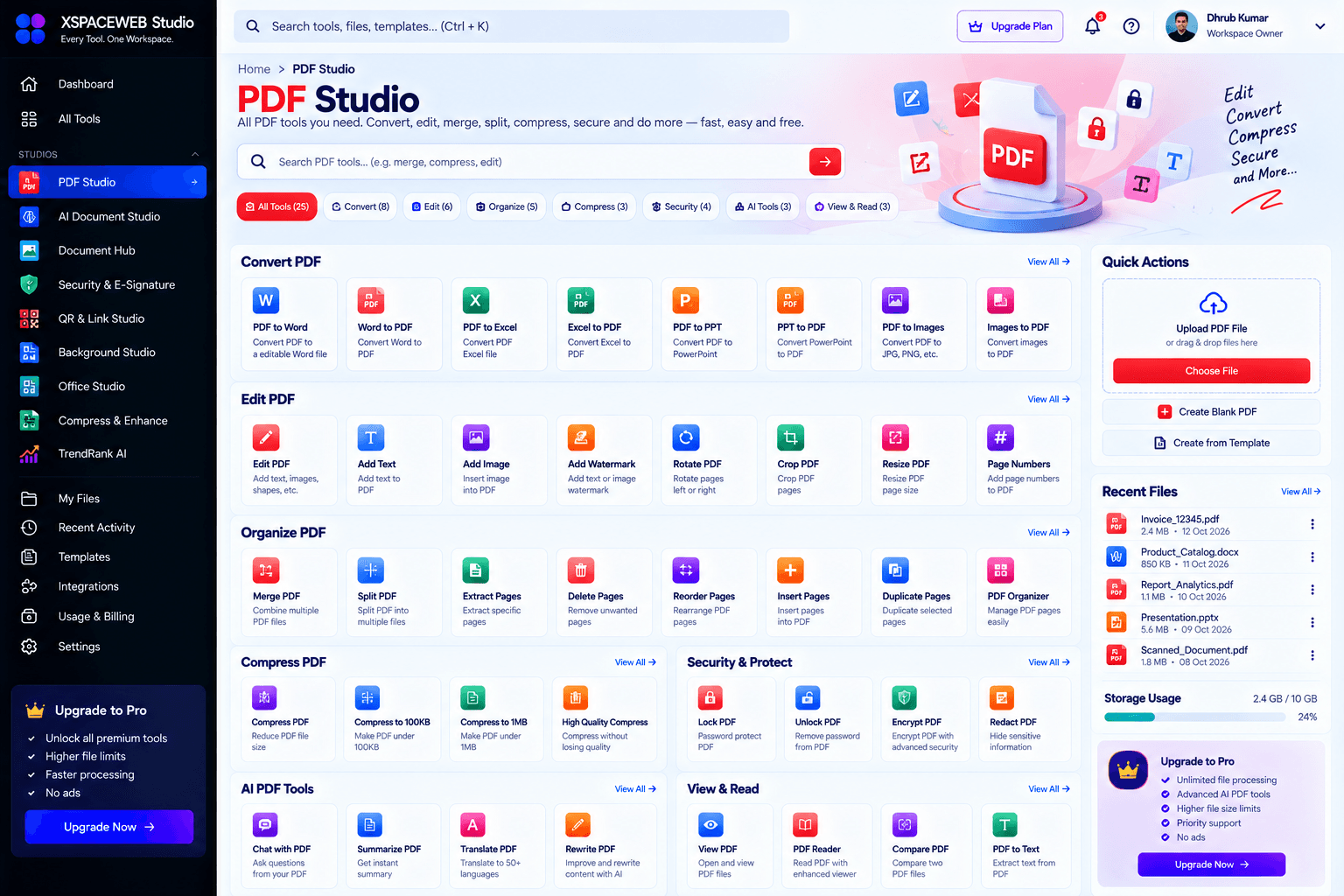Open the Translate PDF icon

click(x=472, y=824)
